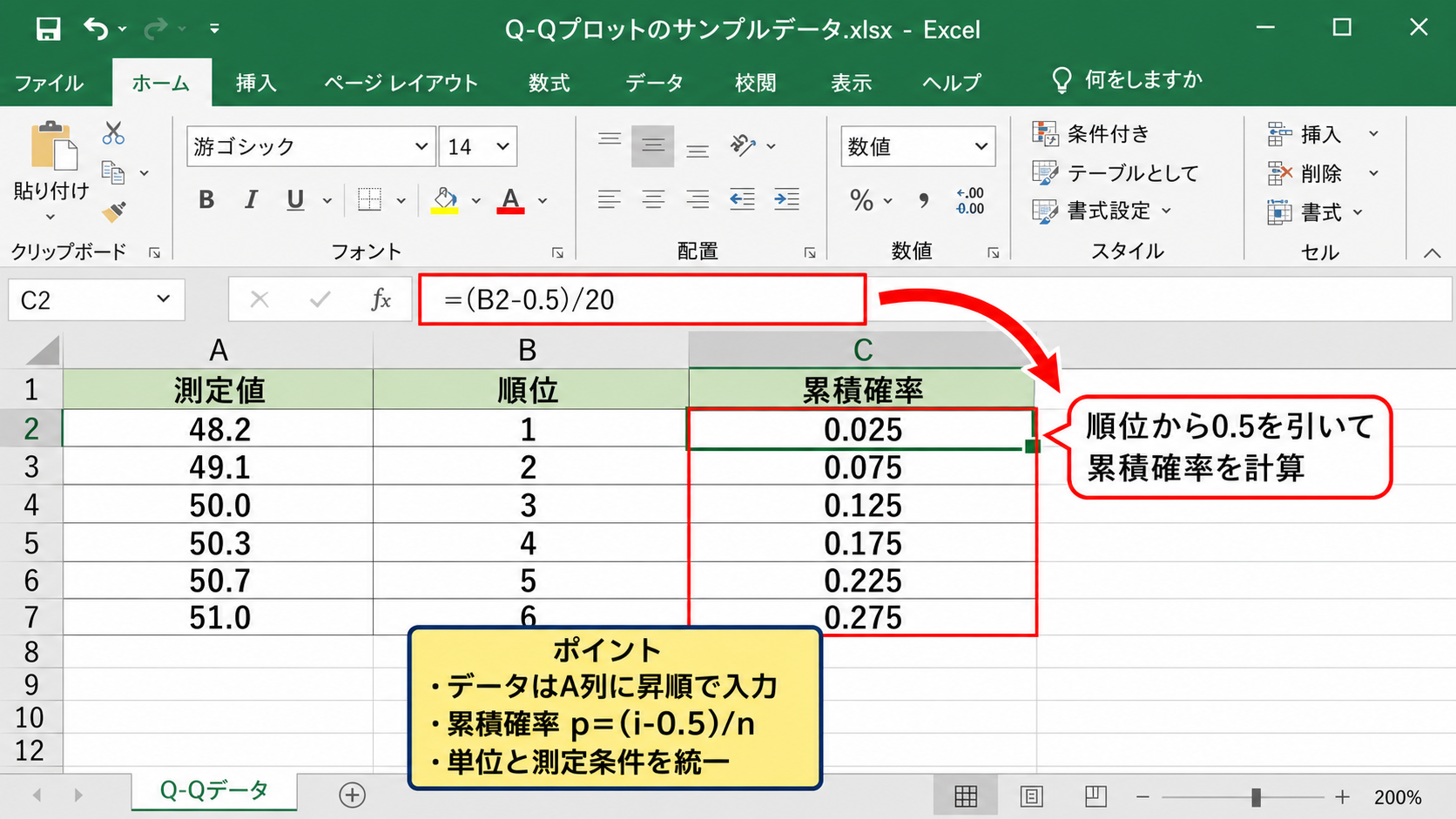Center text horizontally in cell

[653, 199]
